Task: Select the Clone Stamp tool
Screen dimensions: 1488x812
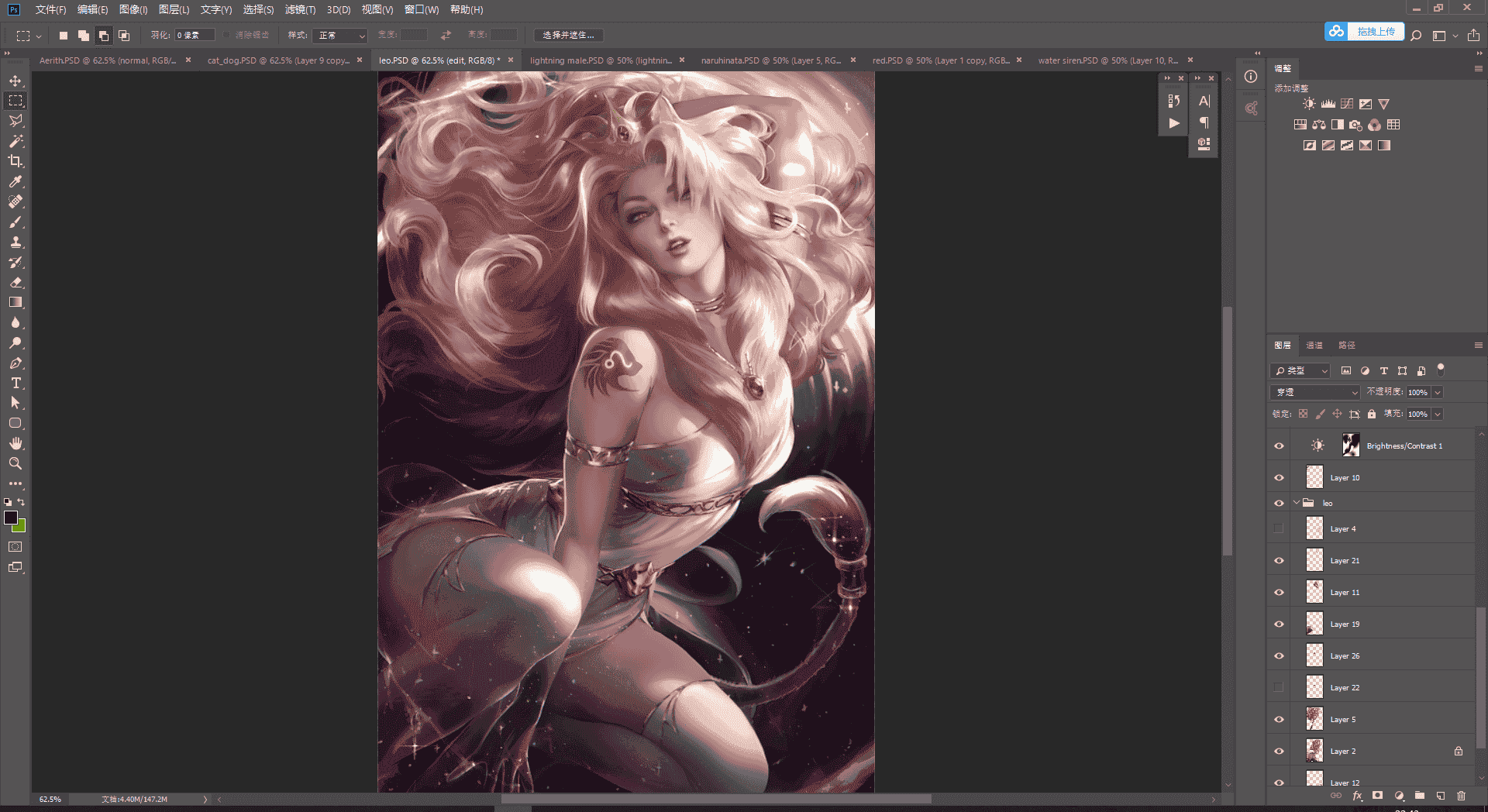Action: 15,242
